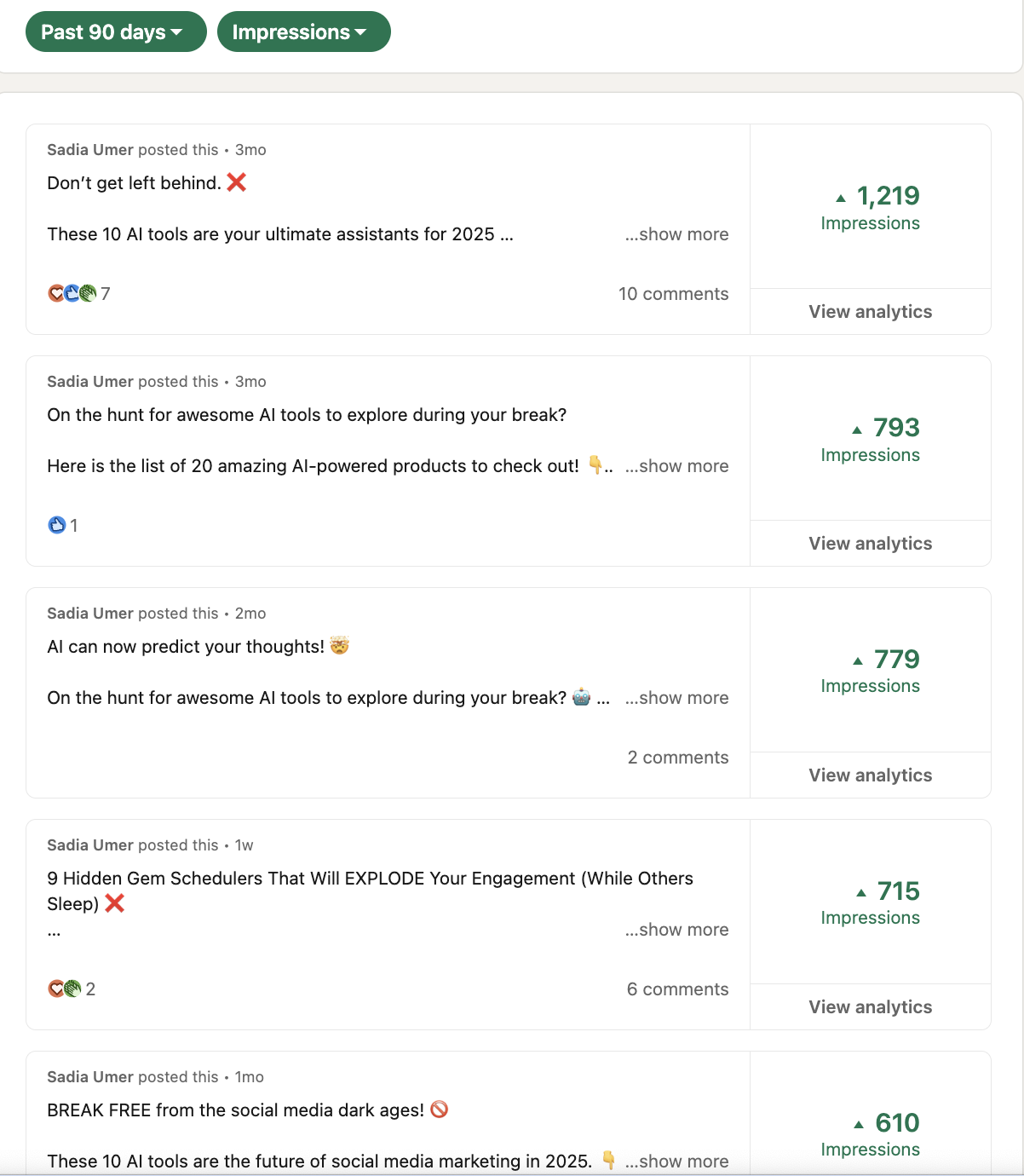Open the 10 comments link
The height and width of the screenshot is (1176, 1024).
(674, 294)
